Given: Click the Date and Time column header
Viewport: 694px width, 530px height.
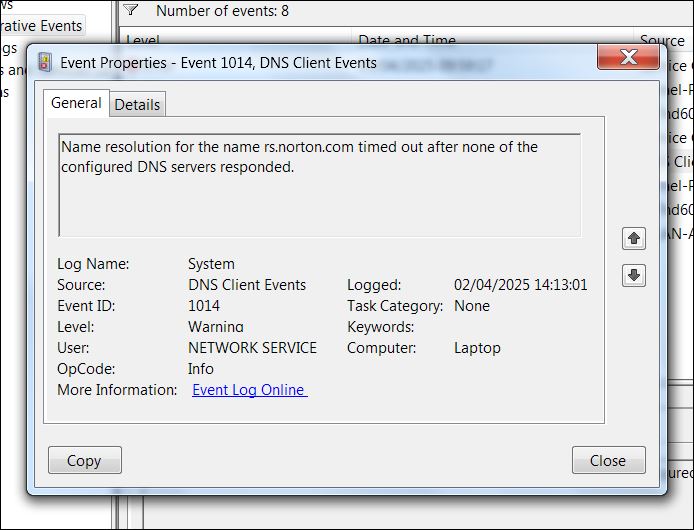Looking at the screenshot, I should click(x=407, y=40).
